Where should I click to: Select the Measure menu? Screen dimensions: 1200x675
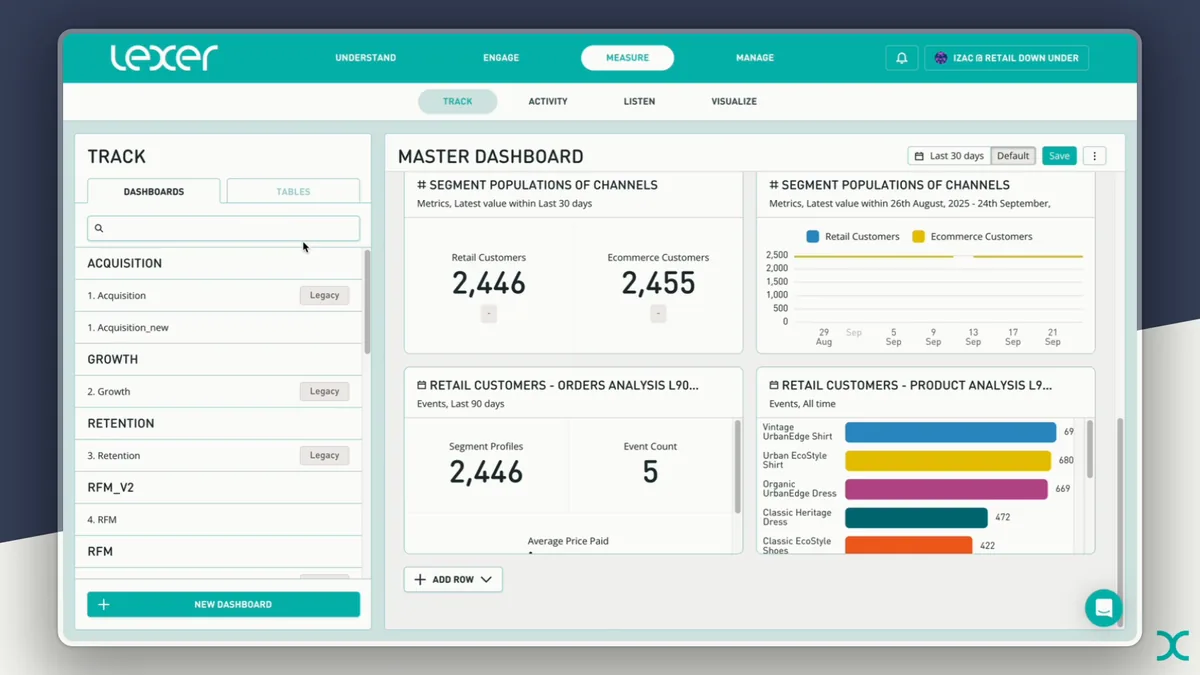[627, 58]
